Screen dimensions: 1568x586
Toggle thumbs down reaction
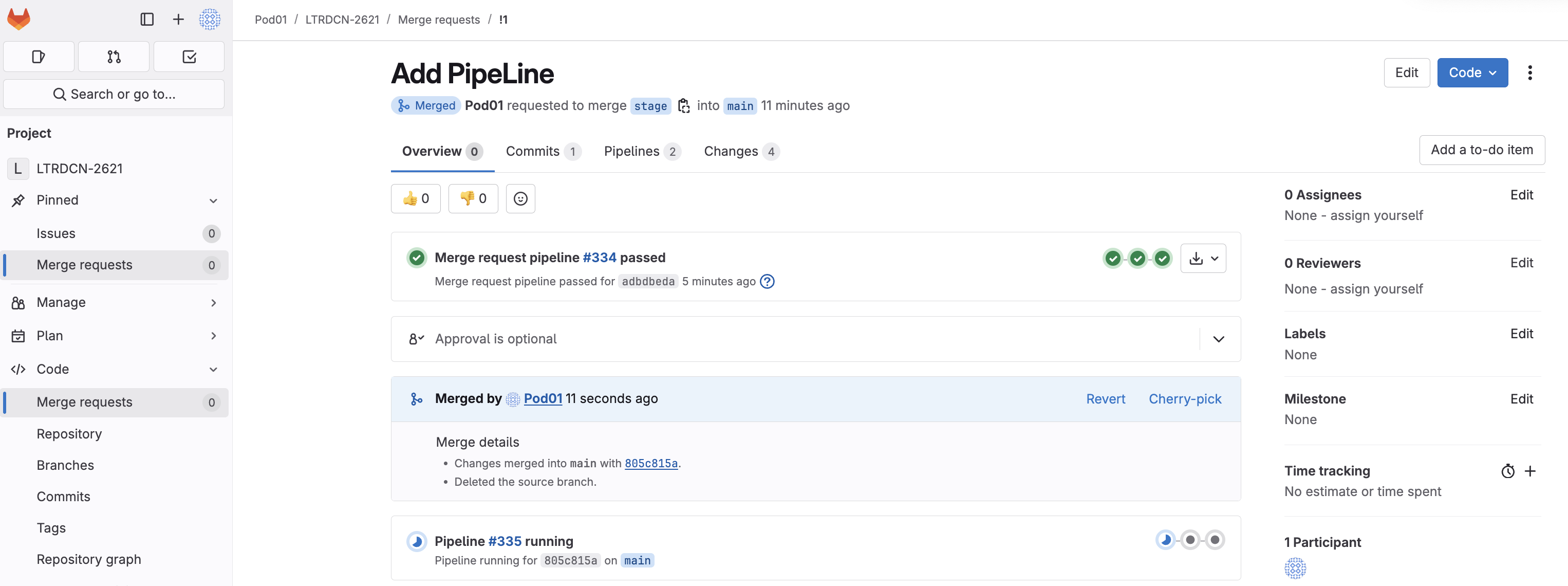pos(473,198)
